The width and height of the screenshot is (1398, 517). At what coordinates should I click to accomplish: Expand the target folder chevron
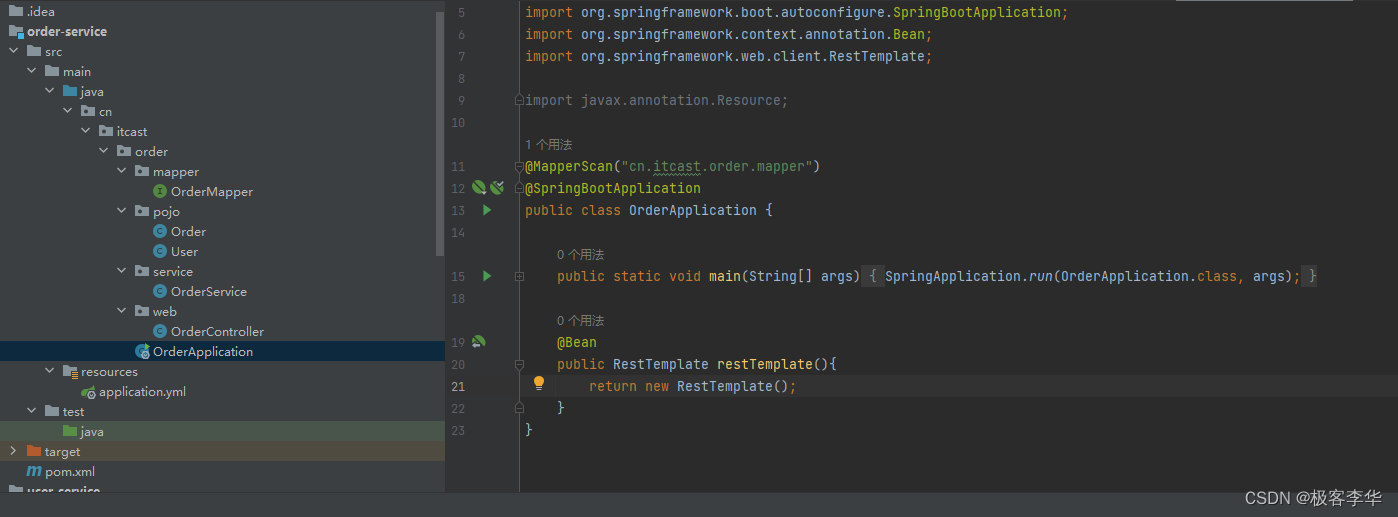[x=14, y=451]
